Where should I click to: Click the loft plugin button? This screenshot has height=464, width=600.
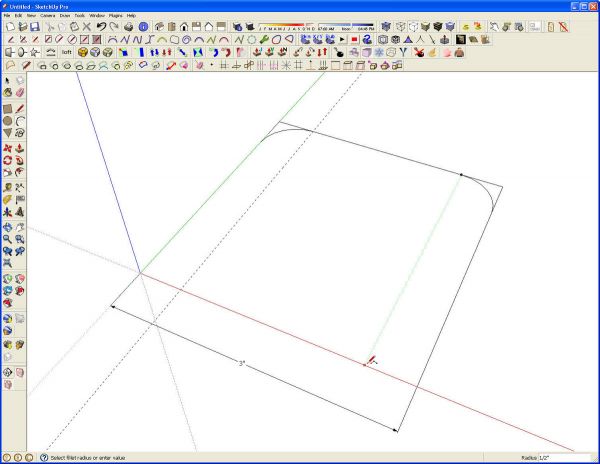(67, 52)
